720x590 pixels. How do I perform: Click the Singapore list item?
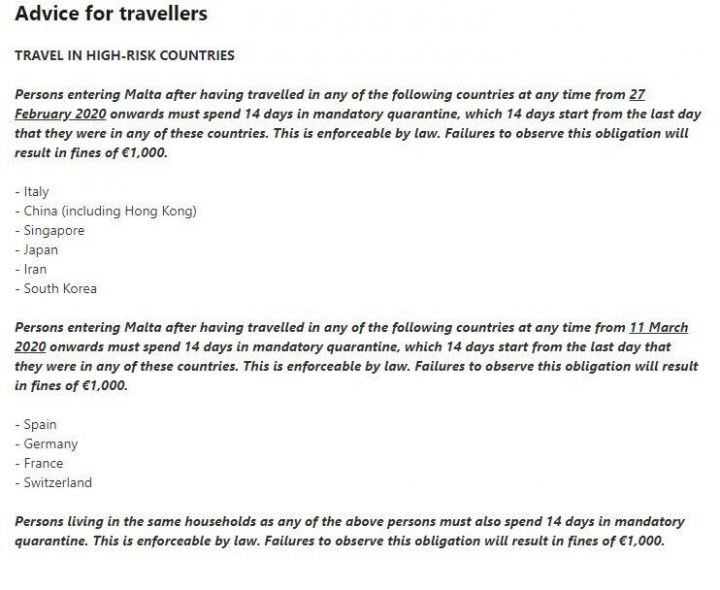click(x=54, y=231)
